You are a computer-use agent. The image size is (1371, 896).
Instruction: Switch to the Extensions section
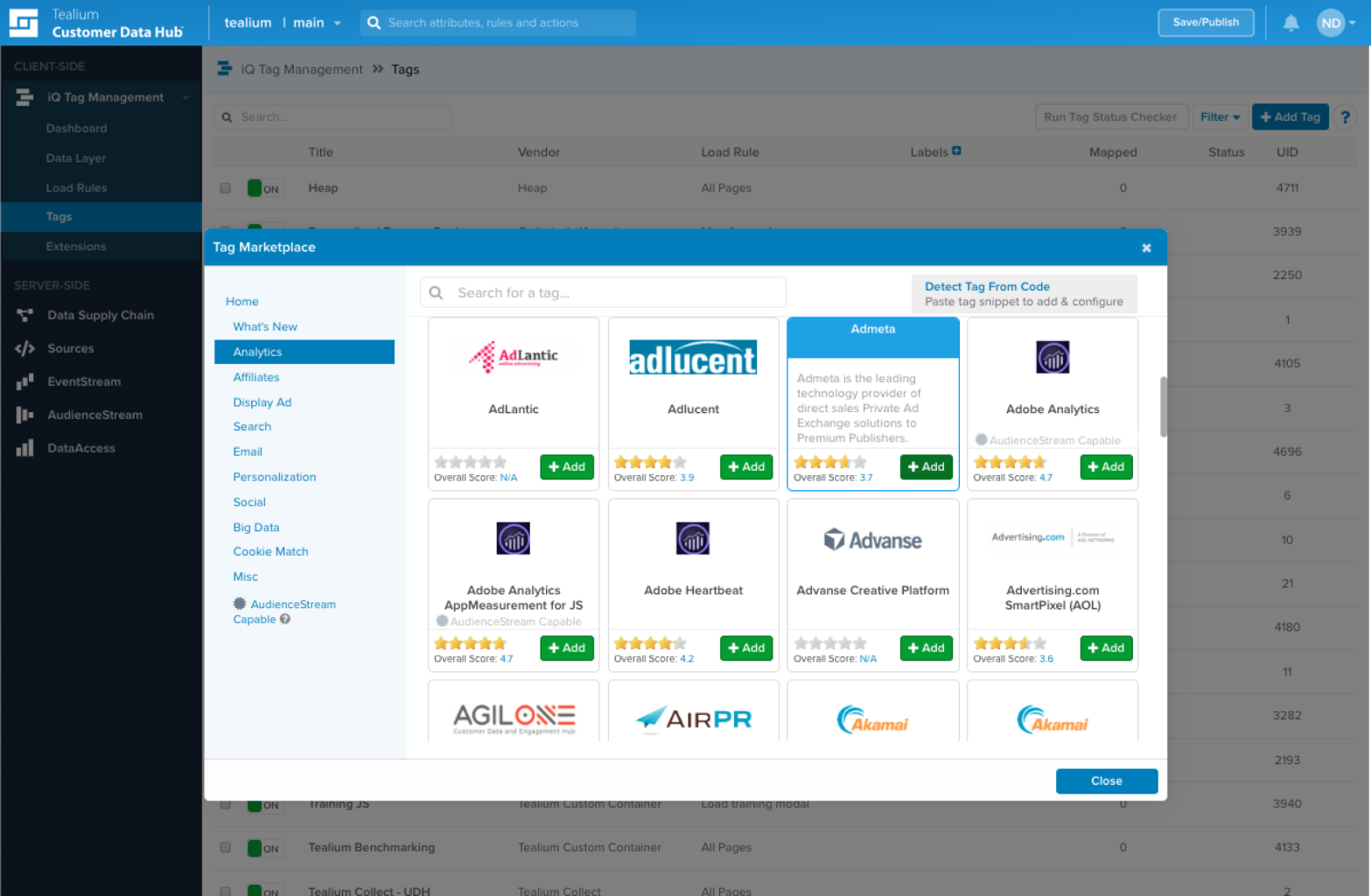pos(76,246)
